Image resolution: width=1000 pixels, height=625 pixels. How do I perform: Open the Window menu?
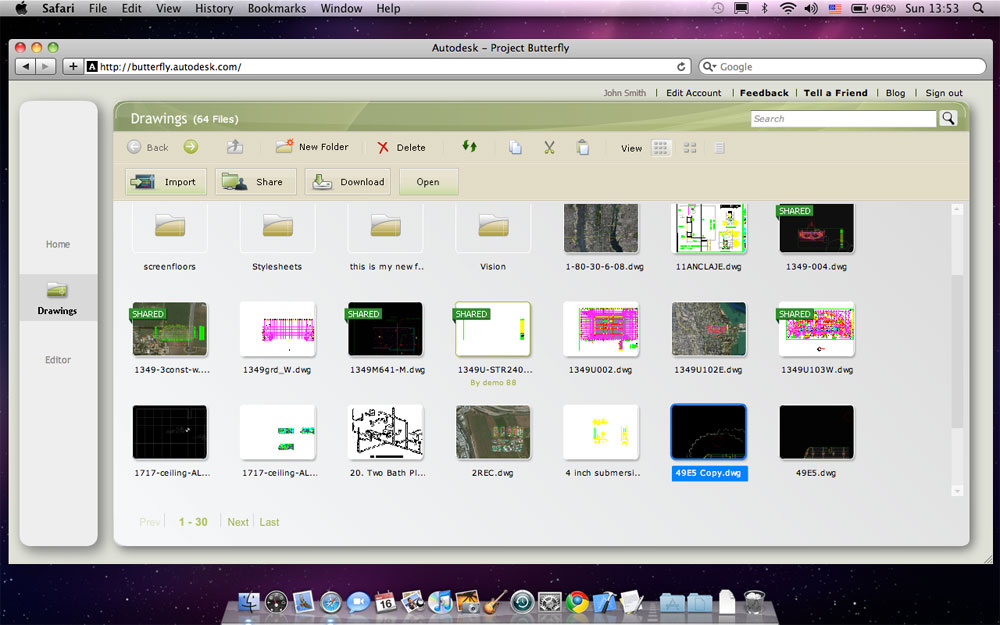click(341, 8)
